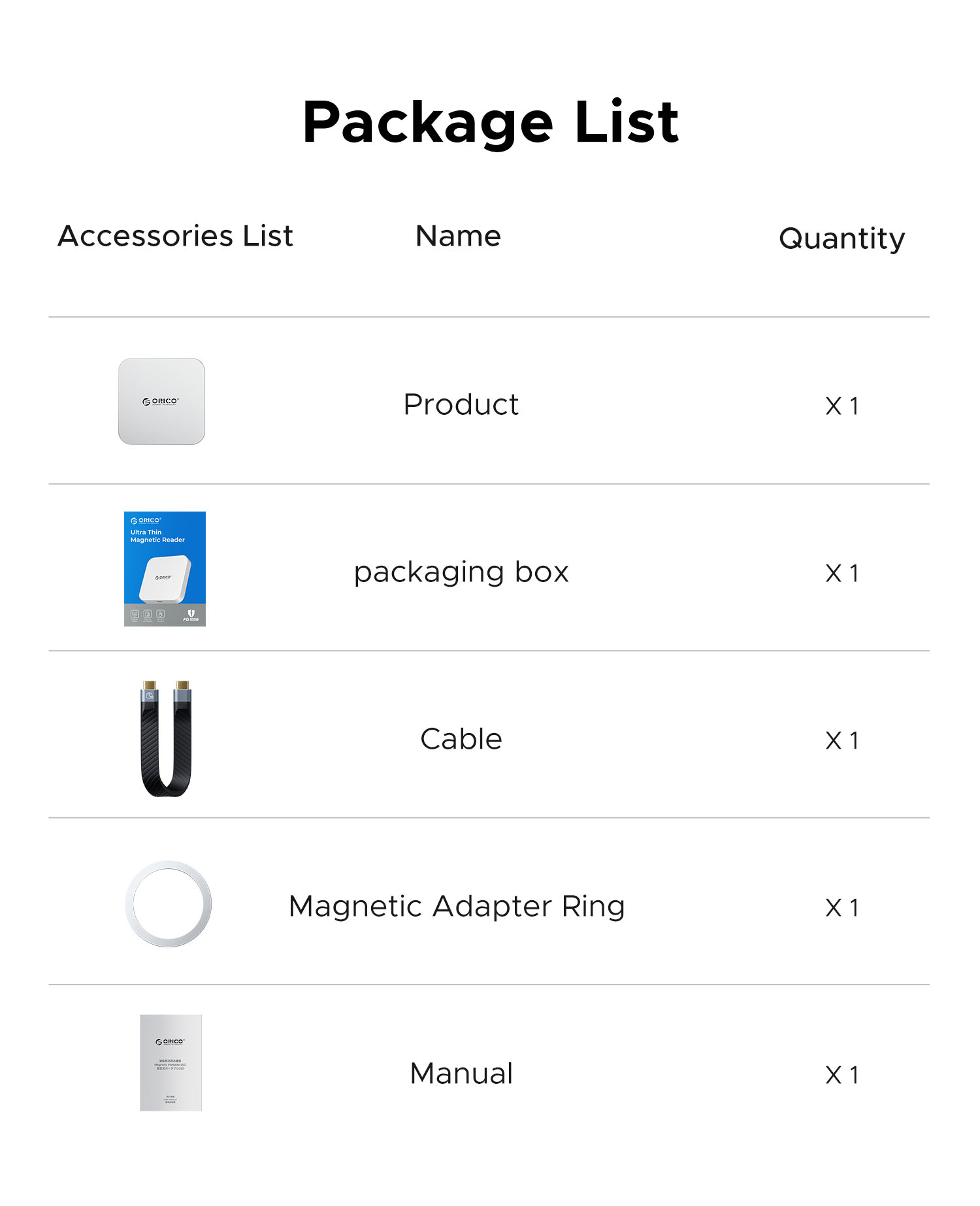
Task: Click the X 1 quantity for packaging box
Action: point(841,573)
